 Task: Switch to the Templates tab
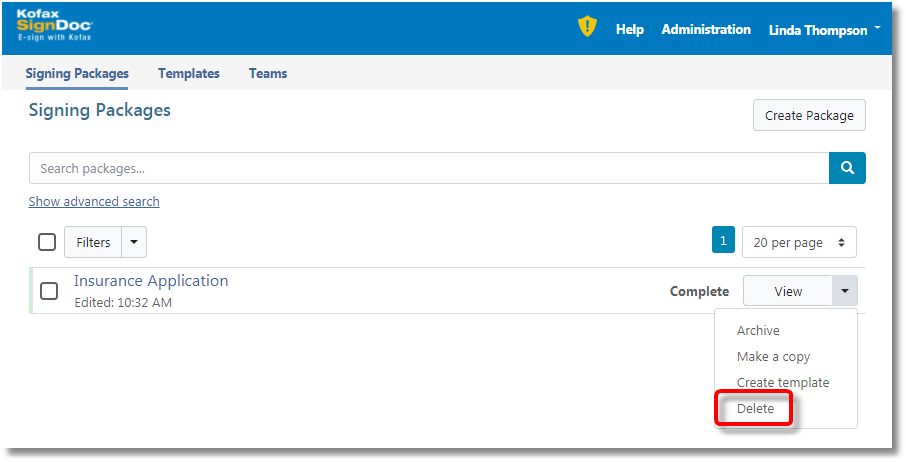[189, 73]
